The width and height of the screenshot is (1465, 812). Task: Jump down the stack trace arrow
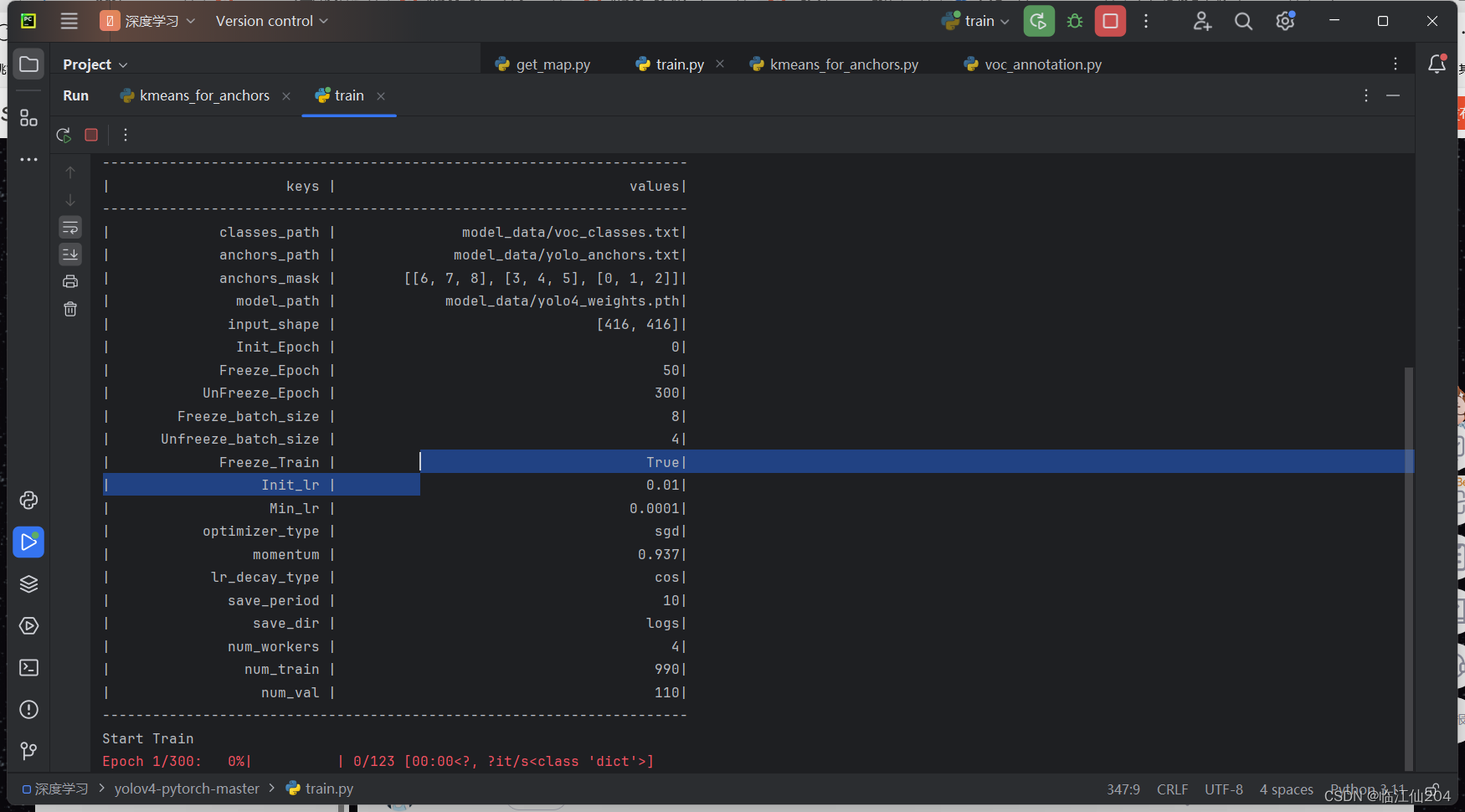[70, 200]
